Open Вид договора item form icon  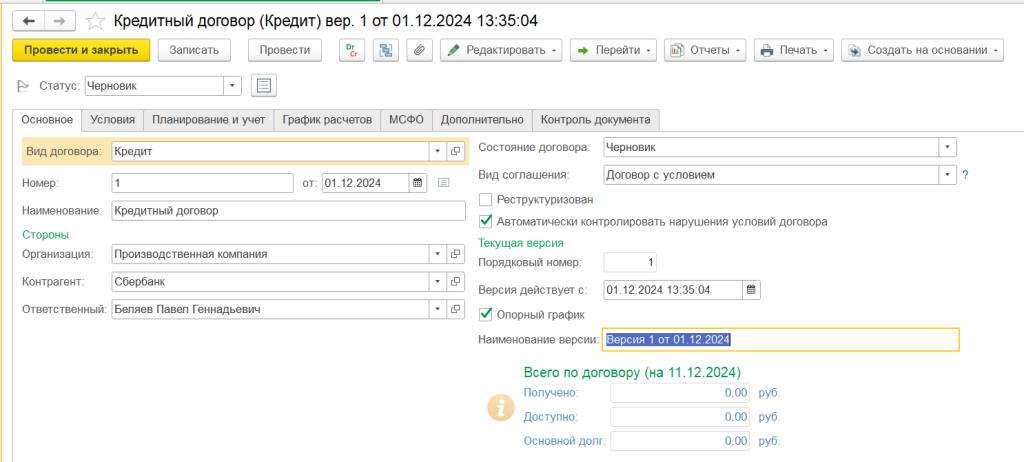(x=455, y=151)
